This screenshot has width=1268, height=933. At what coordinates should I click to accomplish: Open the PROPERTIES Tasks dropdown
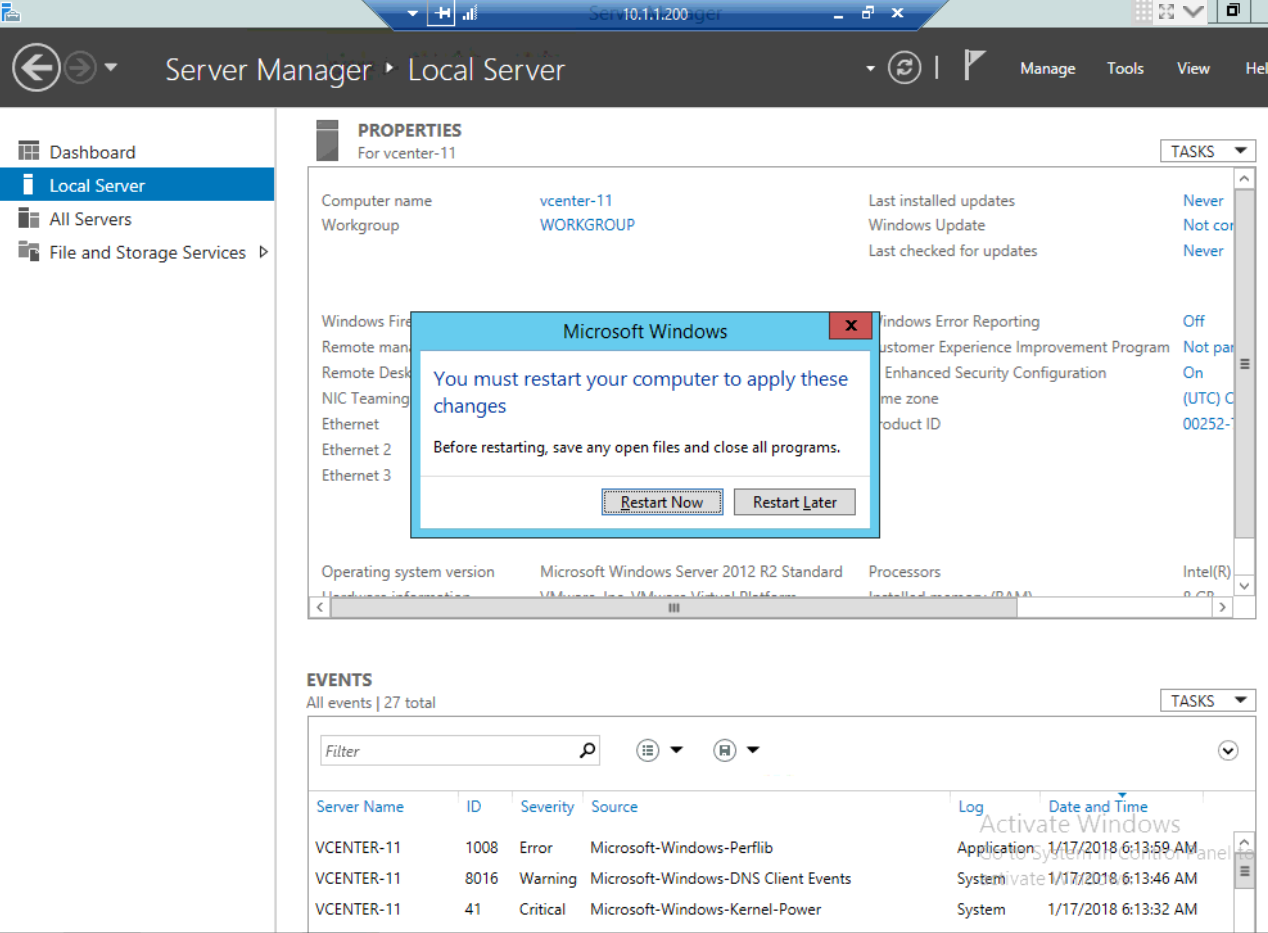[x=1206, y=150]
